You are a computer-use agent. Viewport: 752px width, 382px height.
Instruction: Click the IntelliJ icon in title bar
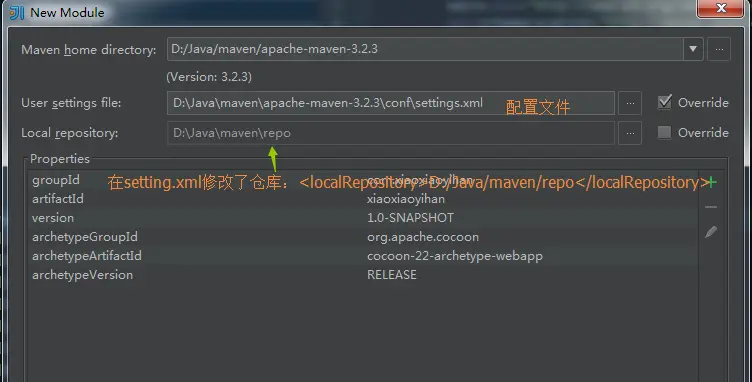(17, 12)
